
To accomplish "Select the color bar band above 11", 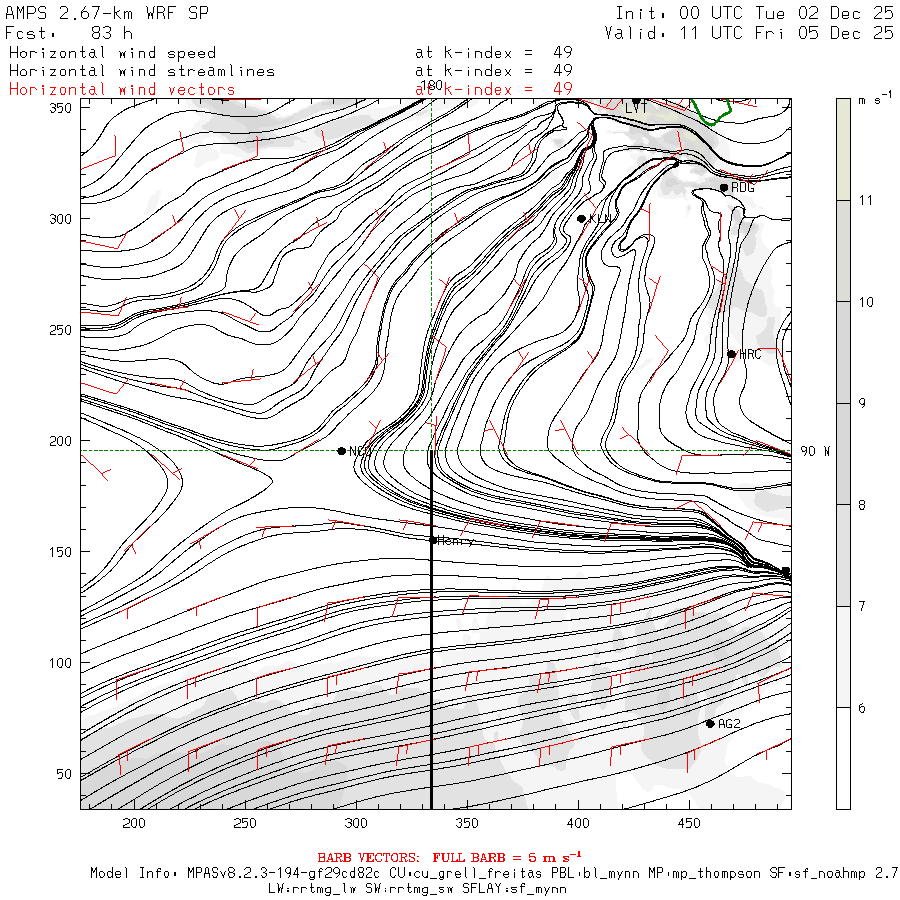I will coord(843,149).
